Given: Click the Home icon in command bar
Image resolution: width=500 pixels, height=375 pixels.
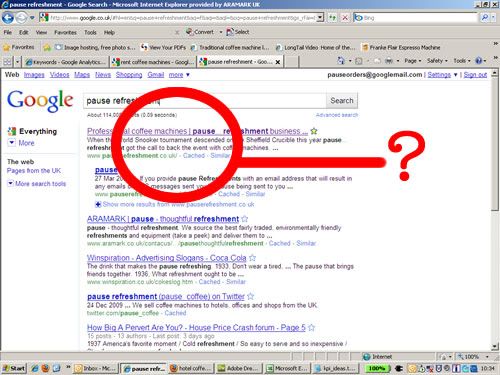Looking at the screenshot, I should (x=341, y=61).
